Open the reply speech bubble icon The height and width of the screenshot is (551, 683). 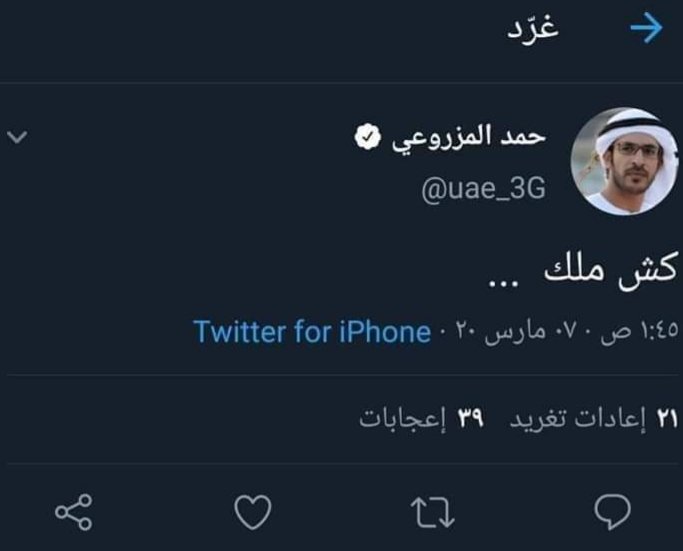point(612,511)
